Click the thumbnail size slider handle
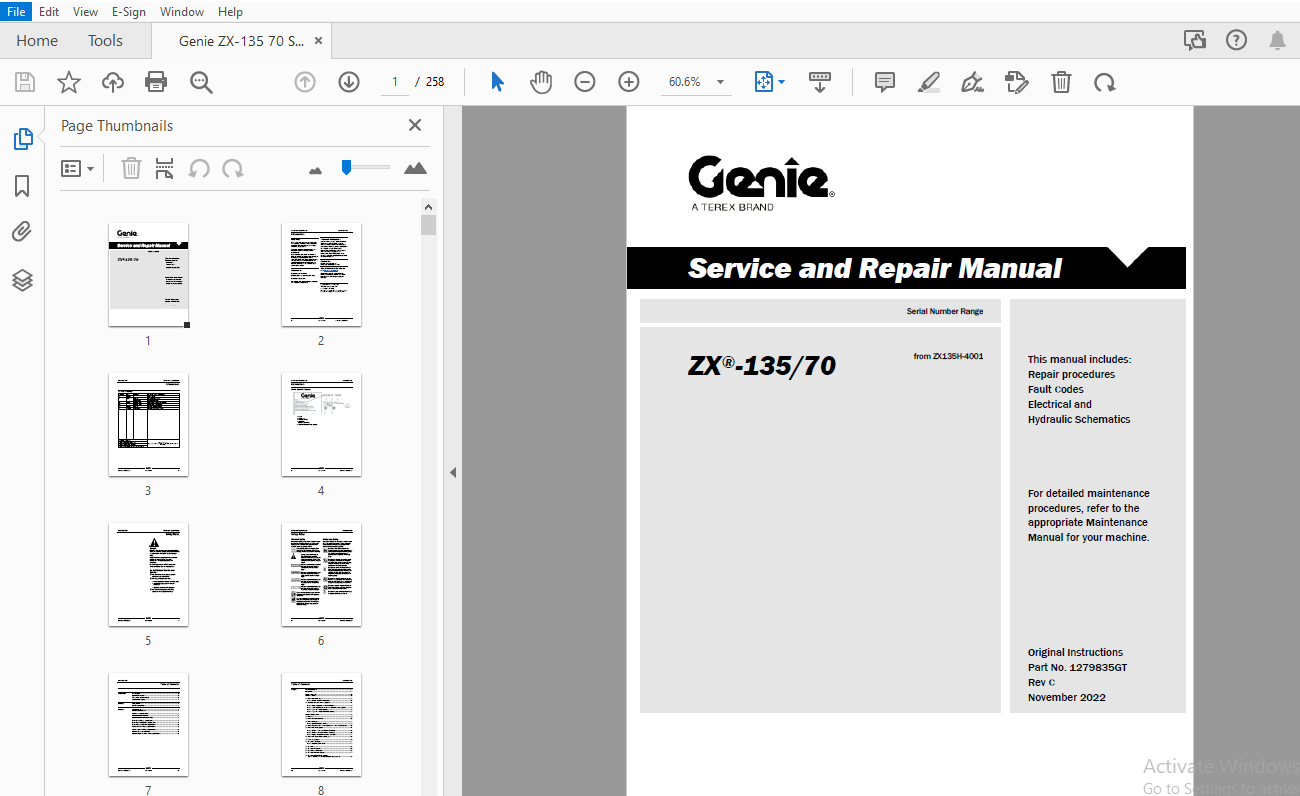 point(346,167)
